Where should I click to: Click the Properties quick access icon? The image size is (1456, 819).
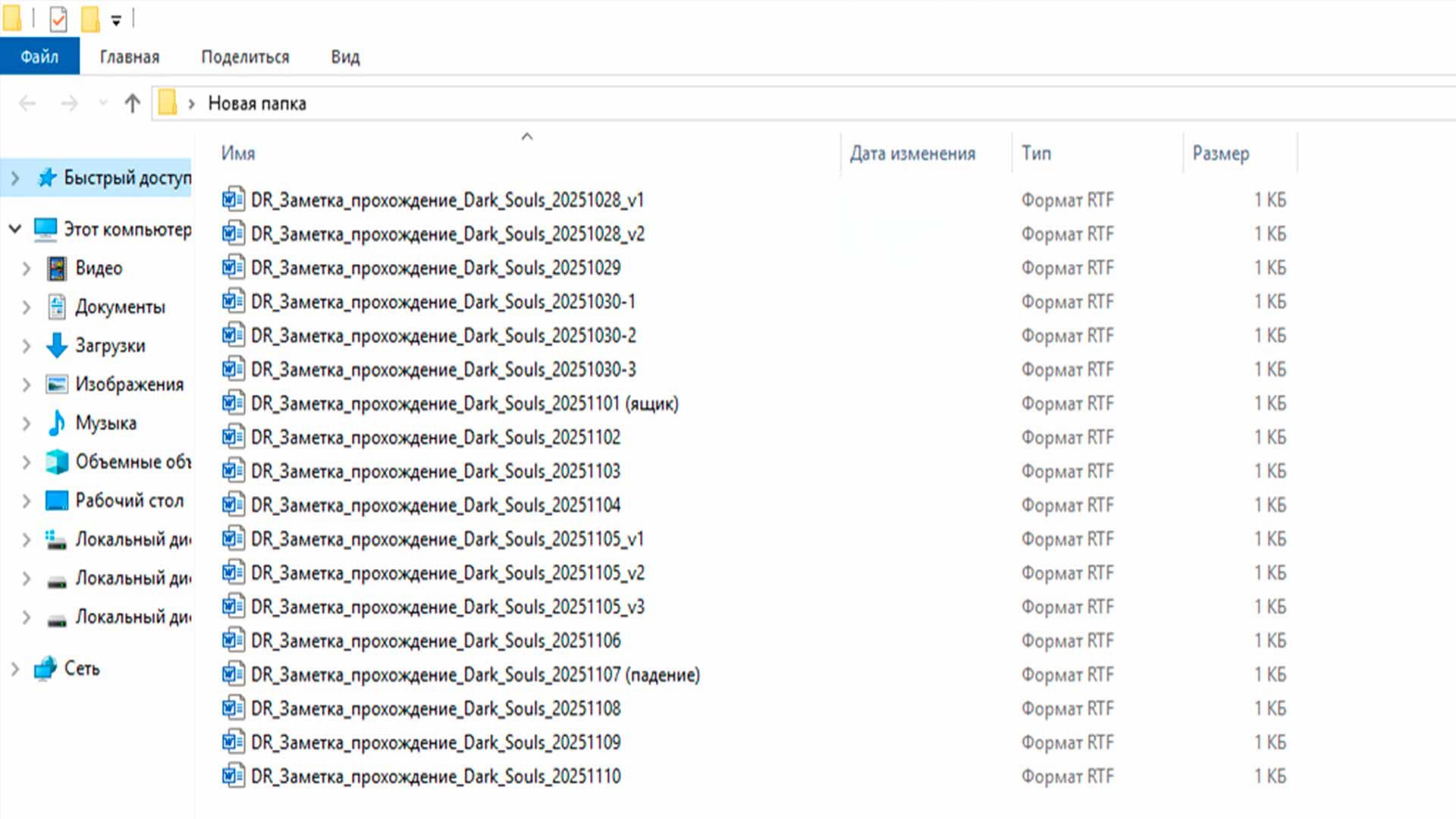click(58, 19)
